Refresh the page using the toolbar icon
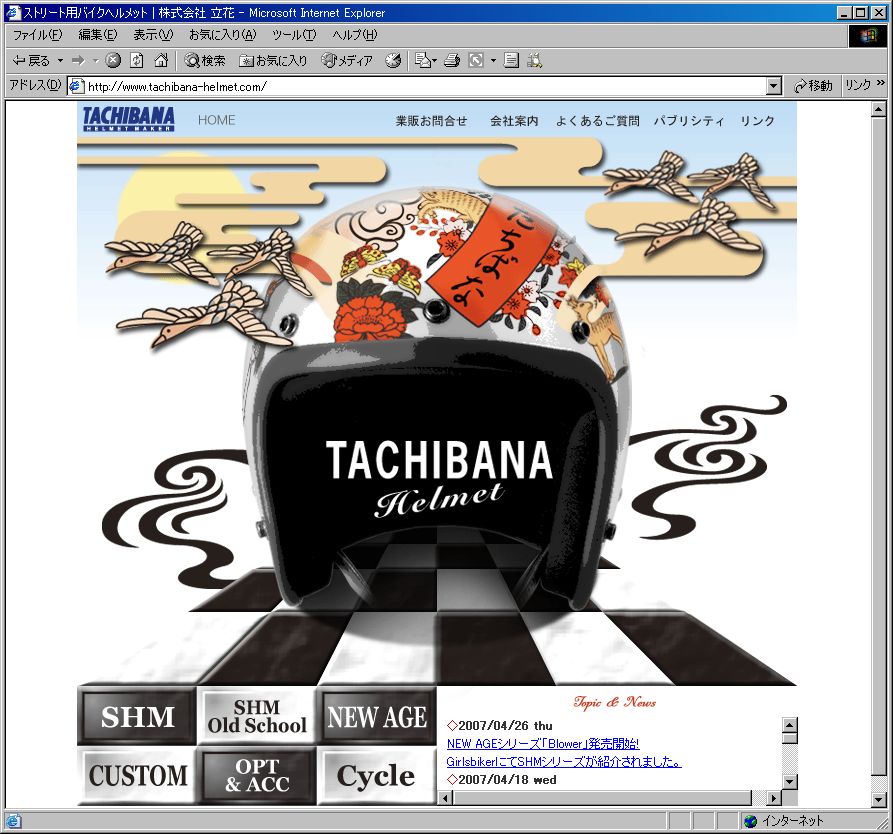This screenshot has width=893, height=834. (137, 60)
